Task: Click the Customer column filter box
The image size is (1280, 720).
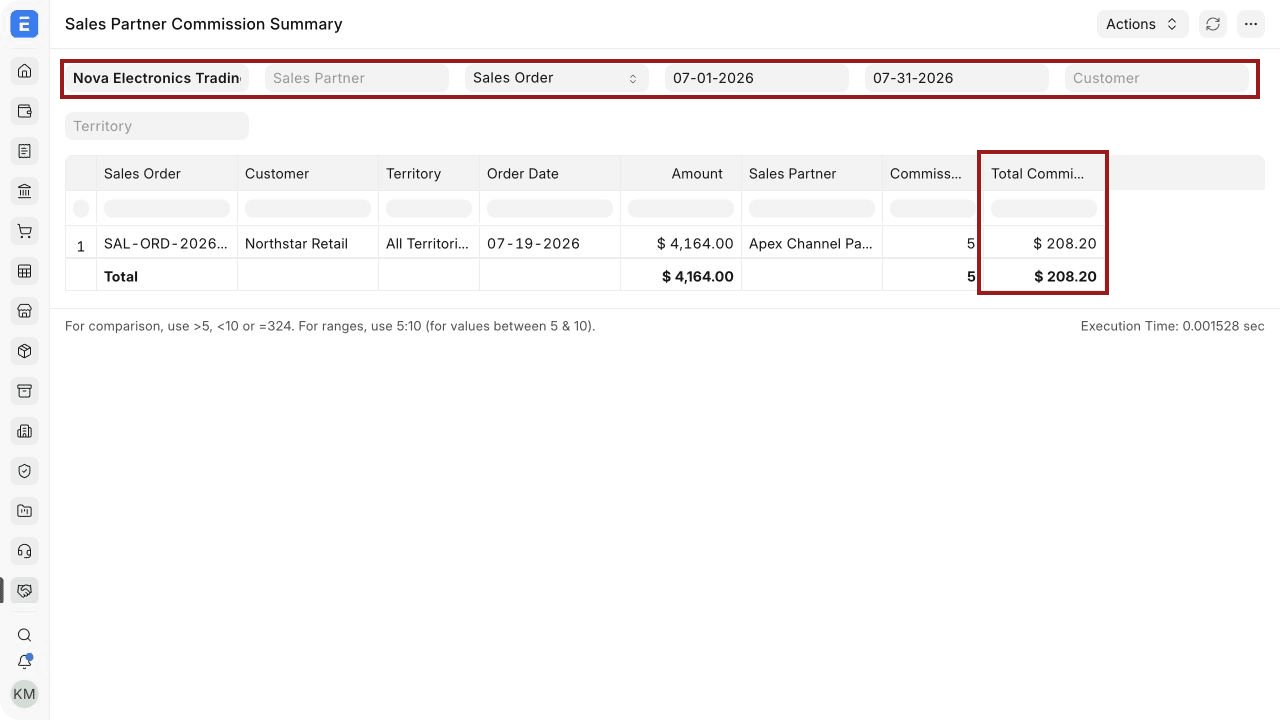Action: click(x=308, y=209)
